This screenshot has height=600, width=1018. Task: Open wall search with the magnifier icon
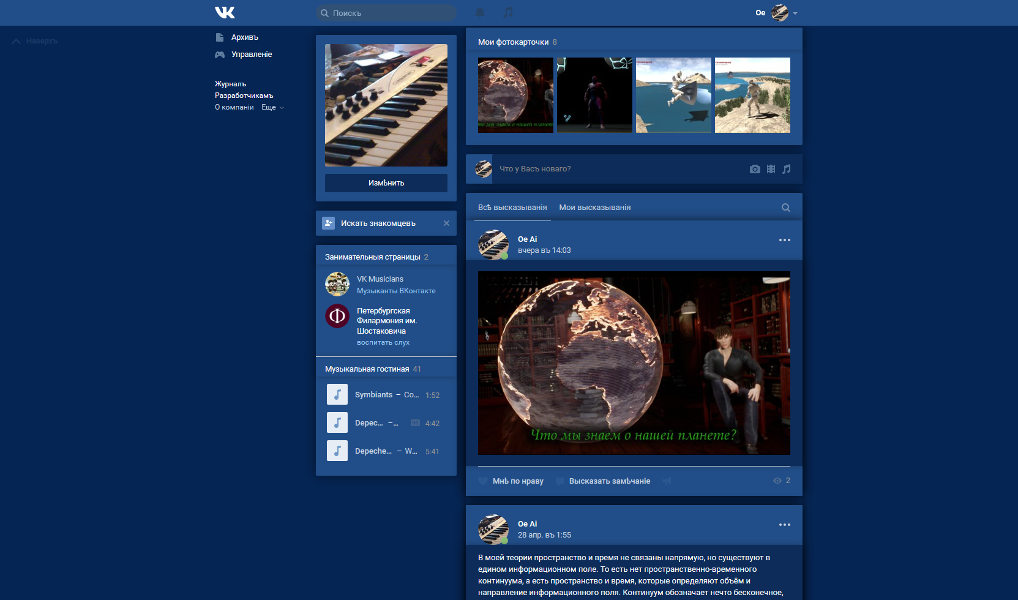pos(788,207)
